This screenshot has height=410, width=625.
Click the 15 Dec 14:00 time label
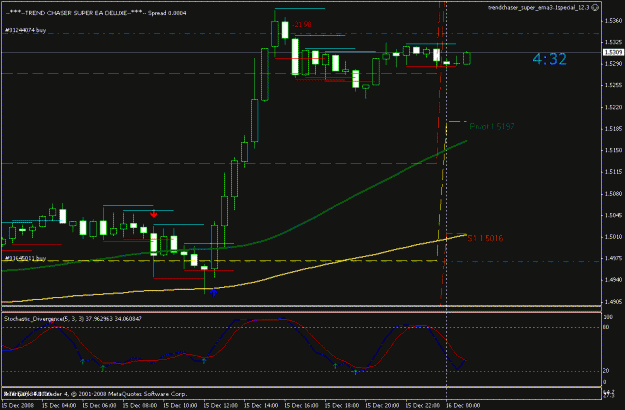[261, 406]
